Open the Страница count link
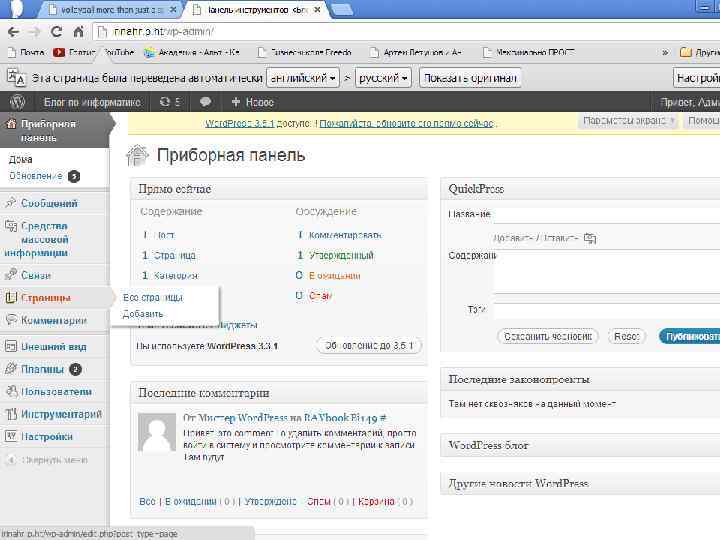 [174, 255]
